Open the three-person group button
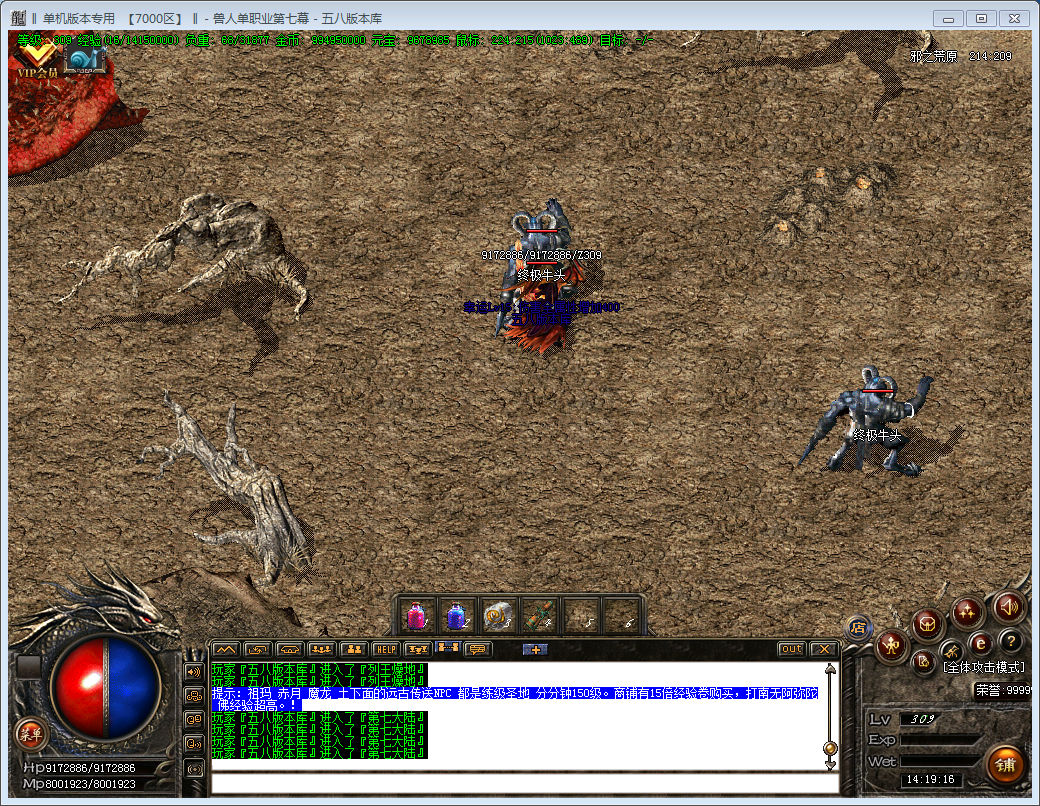The image size is (1040, 806). click(x=321, y=649)
